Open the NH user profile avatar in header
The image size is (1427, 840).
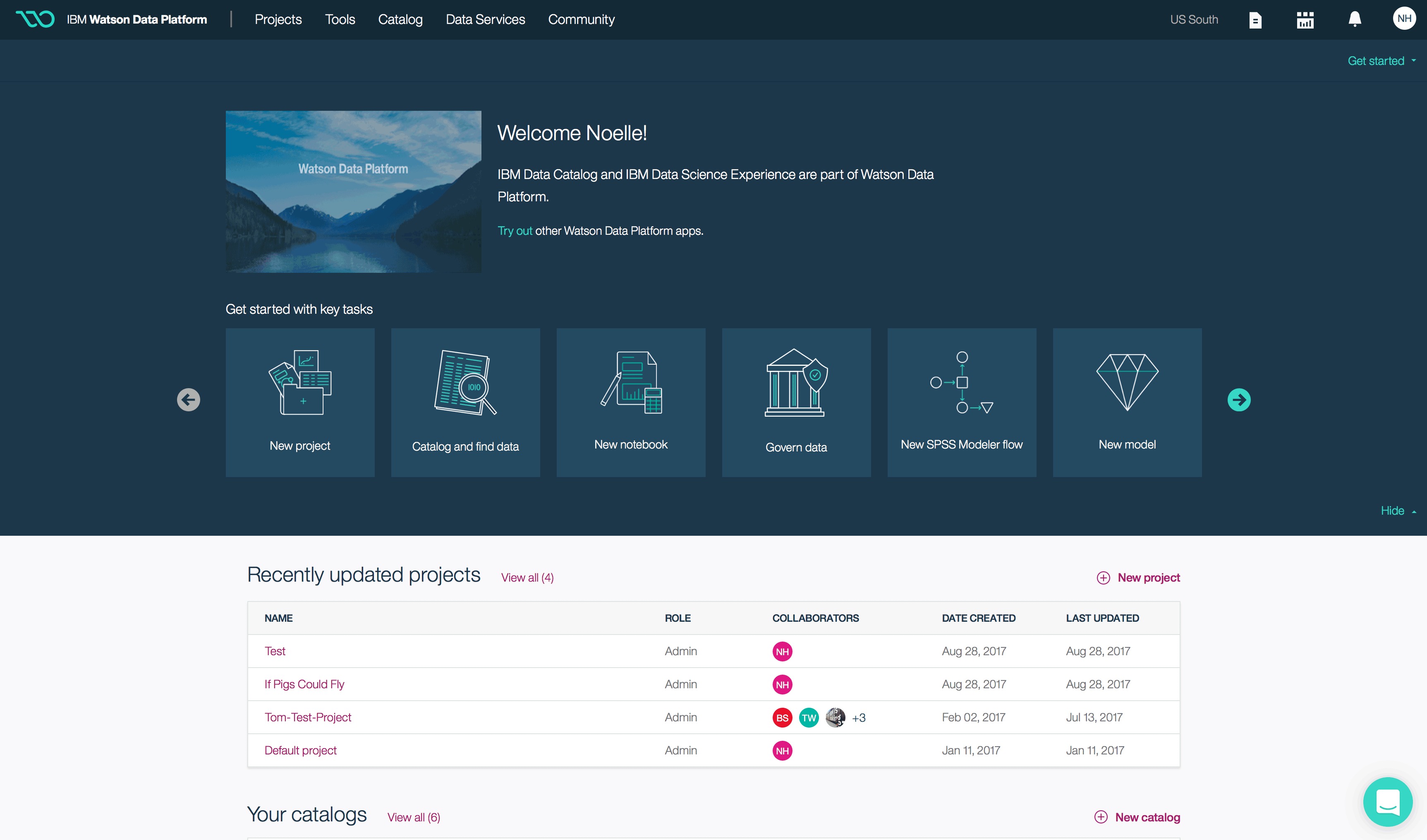[1404, 19]
